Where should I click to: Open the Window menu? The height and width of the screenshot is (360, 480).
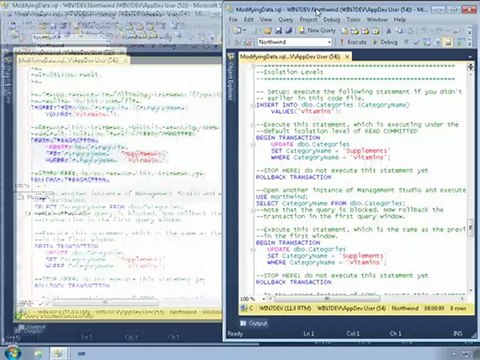point(377,20)
